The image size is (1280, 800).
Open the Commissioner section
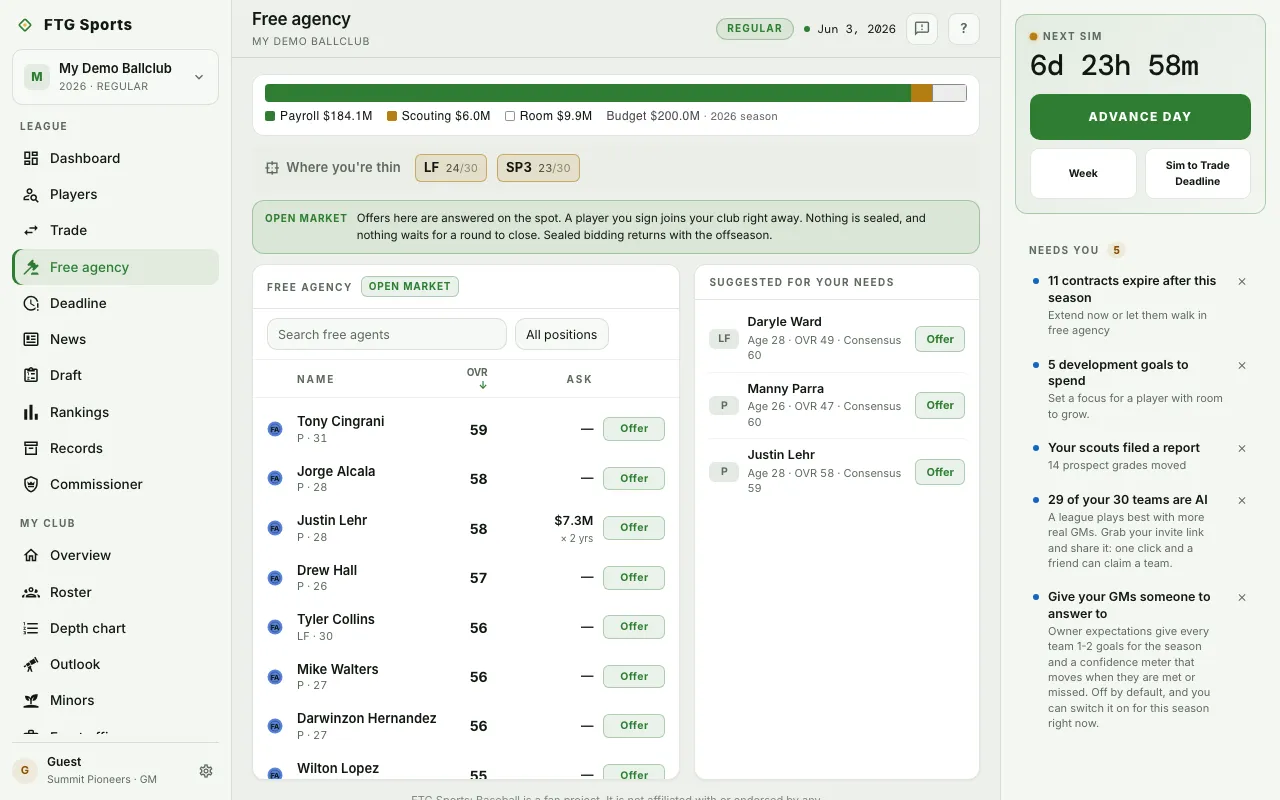tap(115, 484)
